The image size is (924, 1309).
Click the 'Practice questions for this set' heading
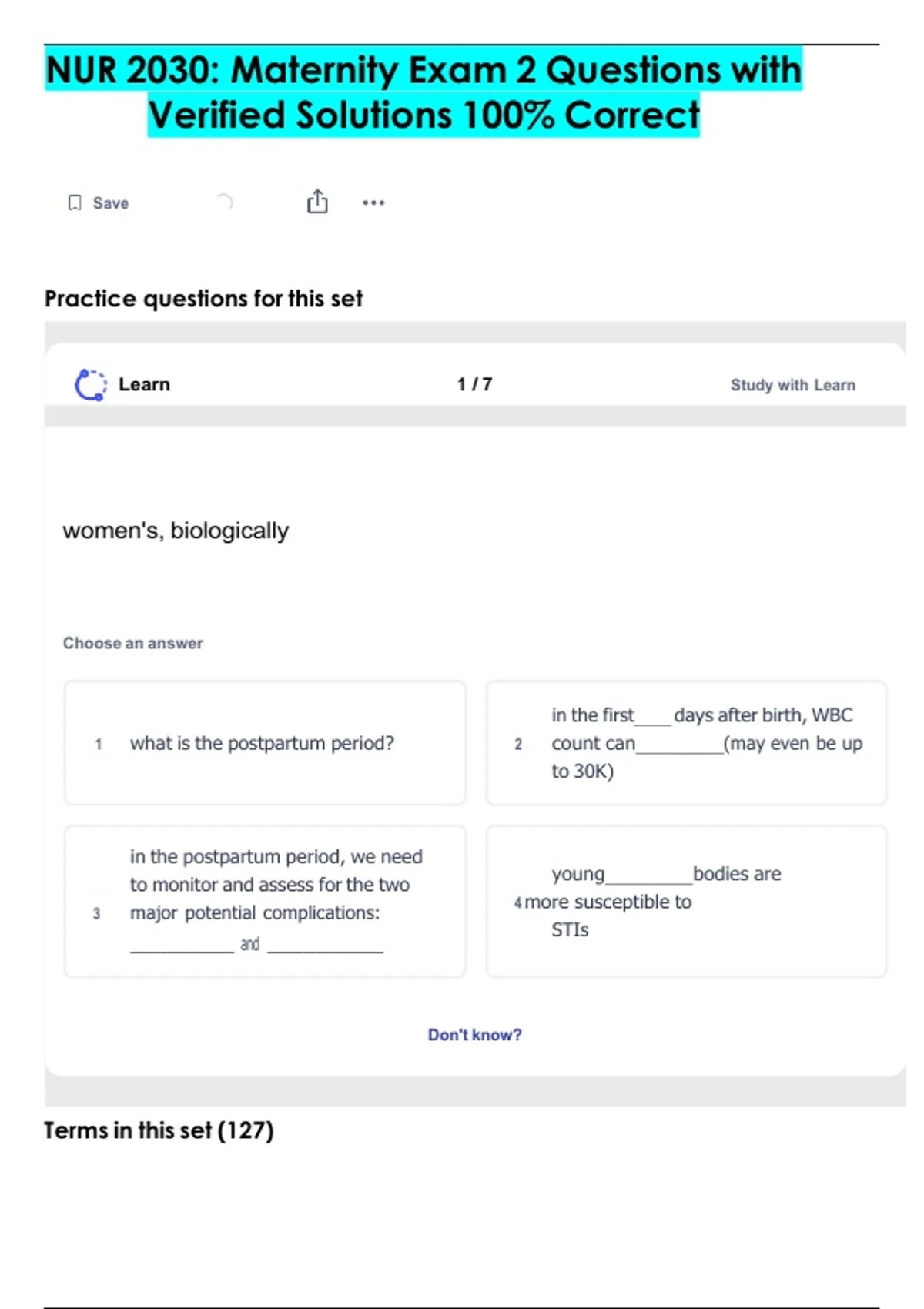tap(203, 299)
